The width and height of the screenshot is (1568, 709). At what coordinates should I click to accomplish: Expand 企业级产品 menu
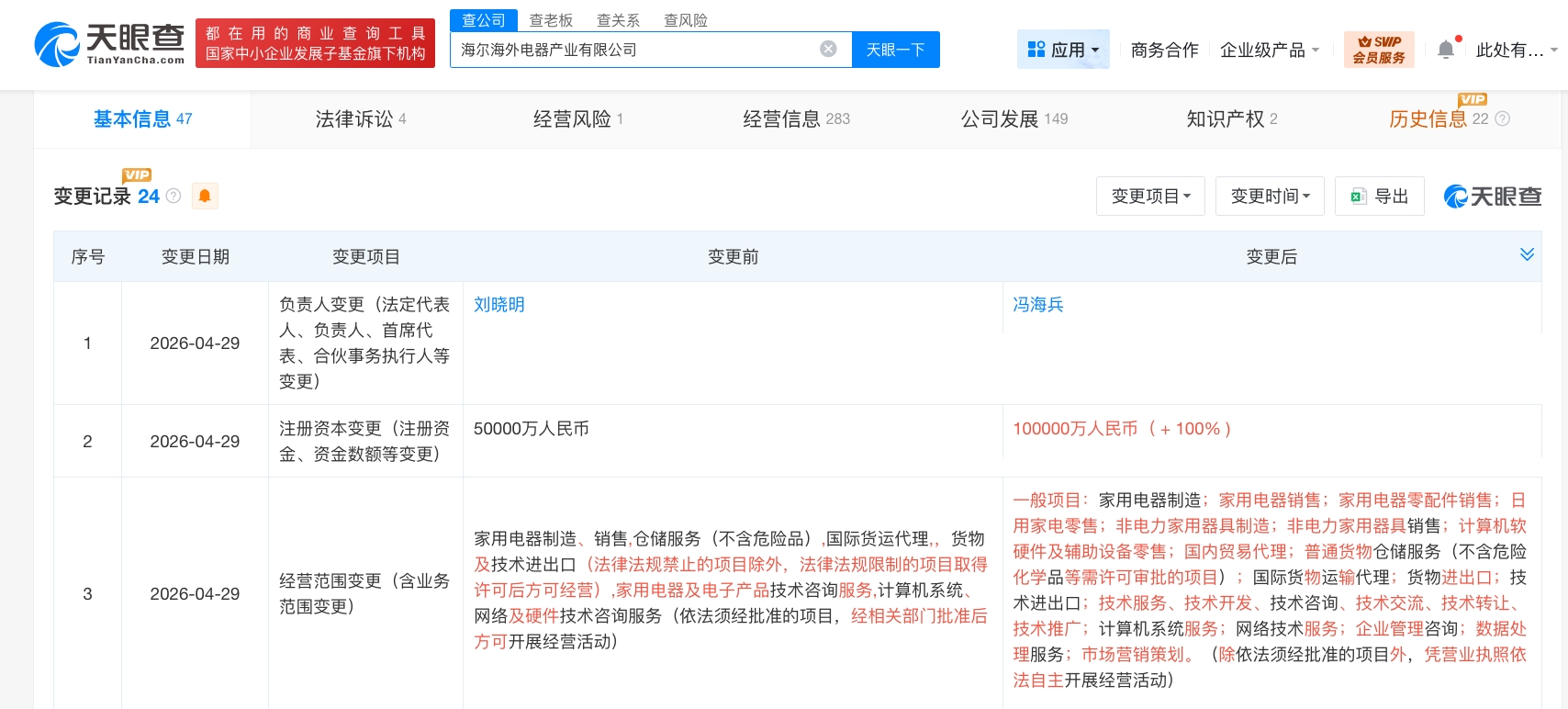1270,50
